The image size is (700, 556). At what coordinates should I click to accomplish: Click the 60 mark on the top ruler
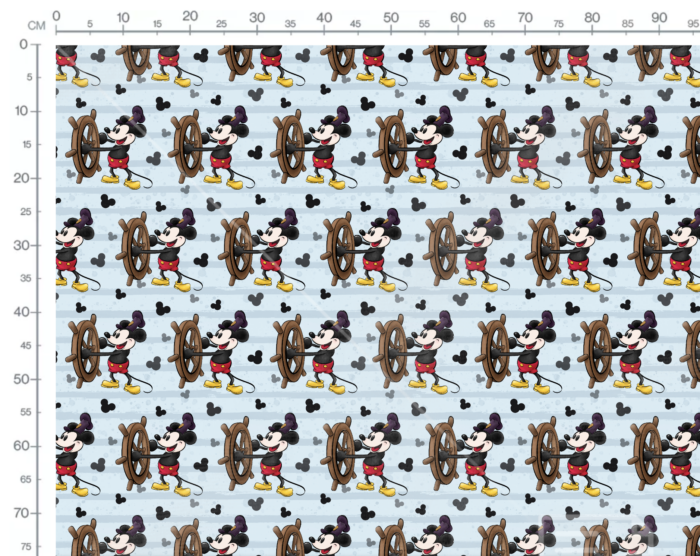458,17
